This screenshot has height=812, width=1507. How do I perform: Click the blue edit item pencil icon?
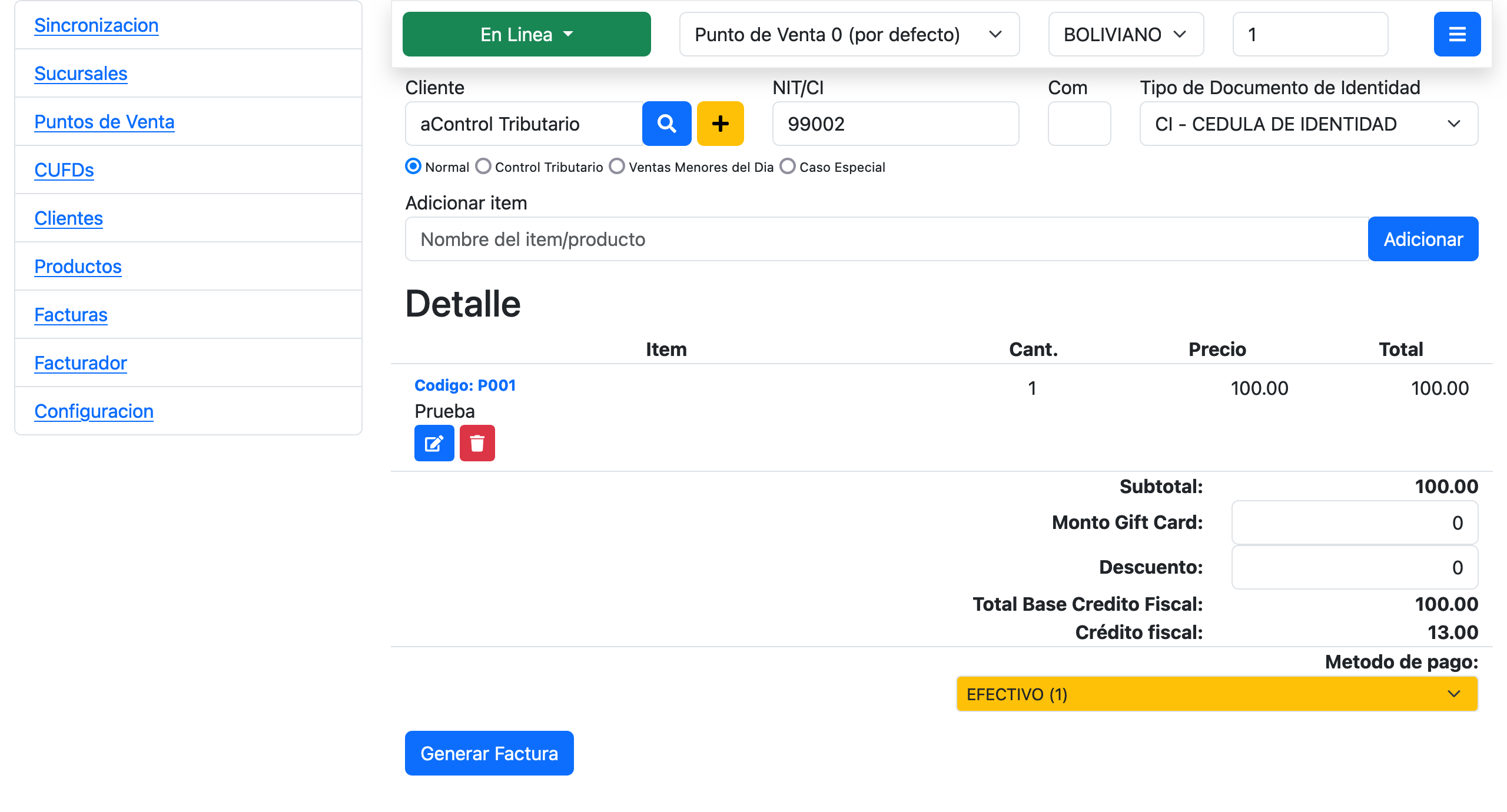(x=434, y=443)
